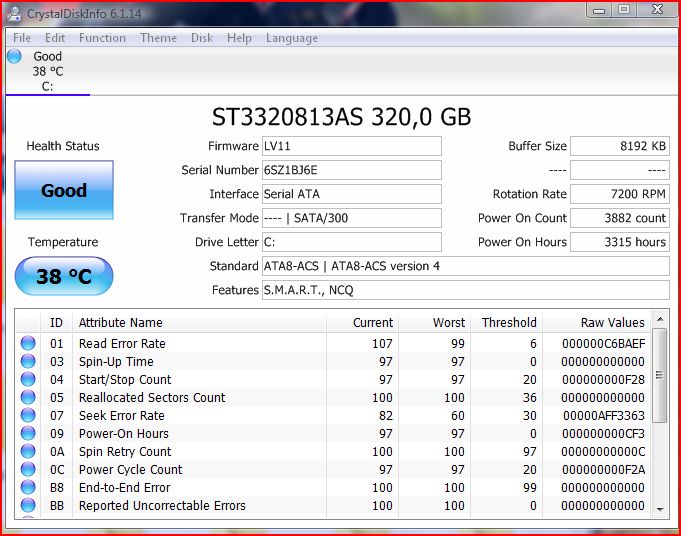Select the Read Error Rate attribute name
This screenshot has width=681, height=536.
click(x=122, y=344)
